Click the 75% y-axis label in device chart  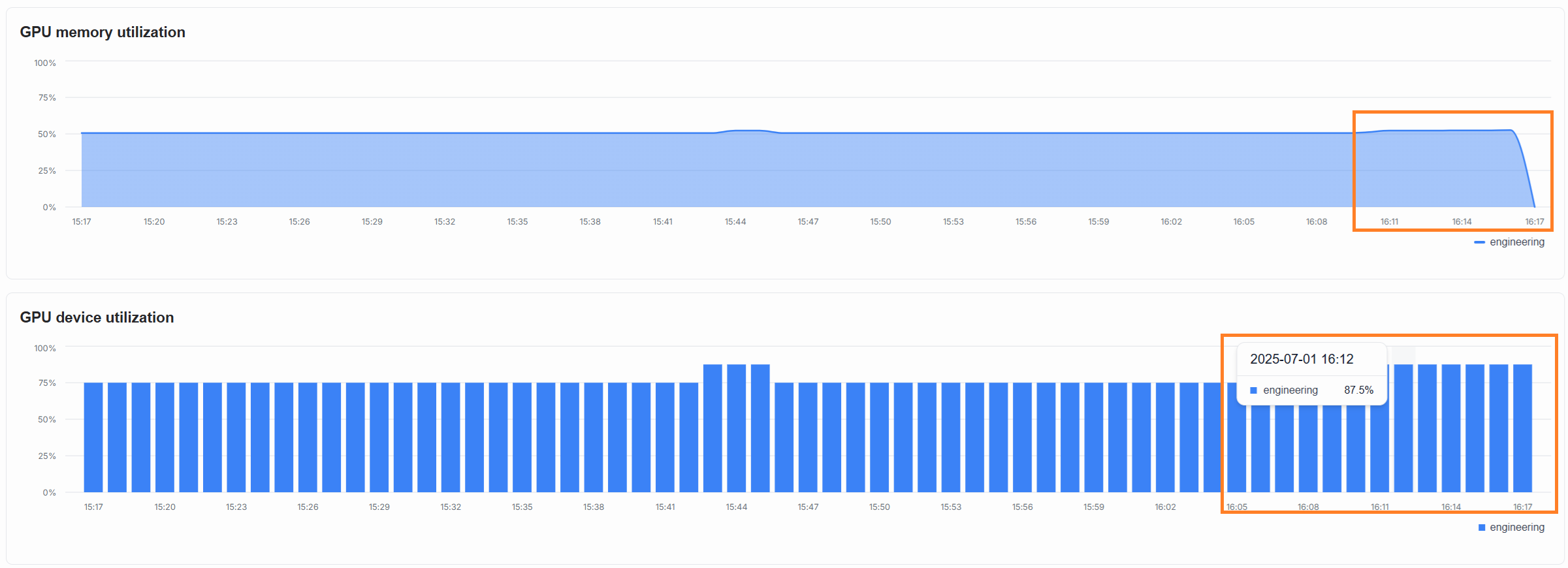(x=47, y=383)
